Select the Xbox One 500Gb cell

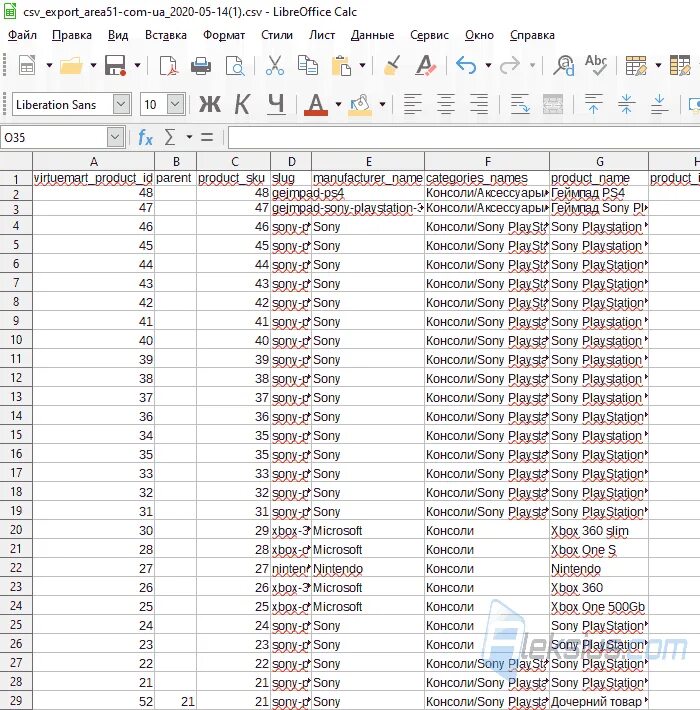click(x=599, y=606)
